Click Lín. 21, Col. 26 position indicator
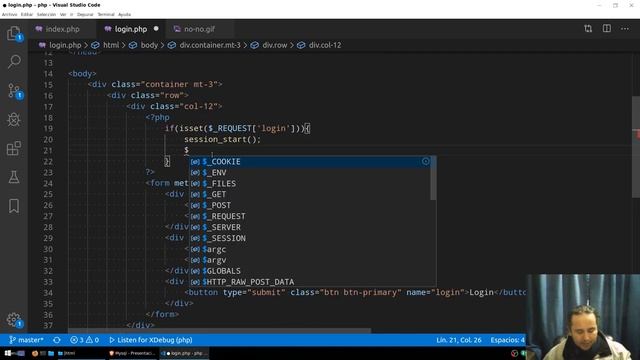640x360 pixels. point(459,340)
